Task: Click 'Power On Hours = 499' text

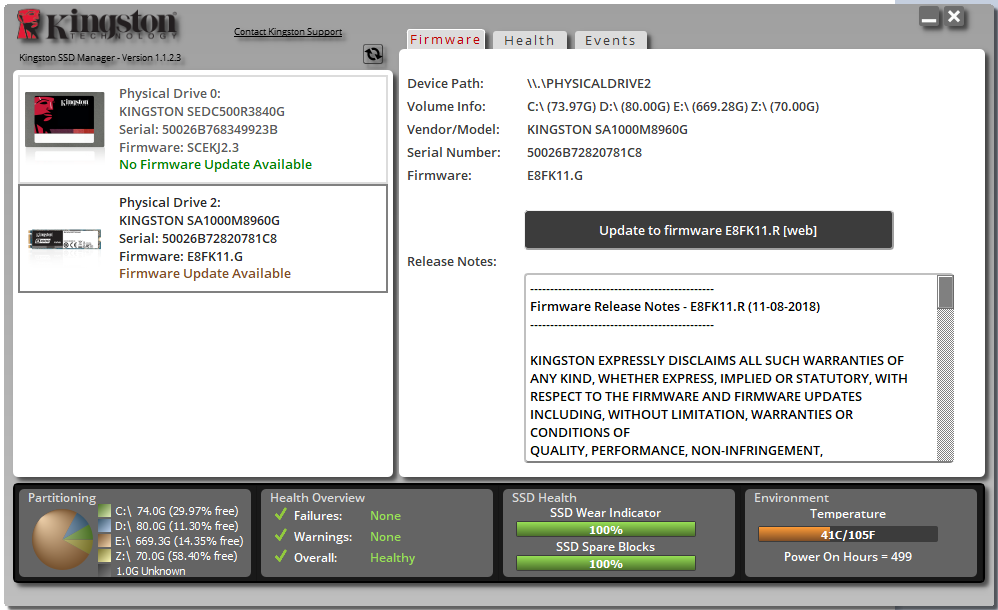Action: coord(848,557)
